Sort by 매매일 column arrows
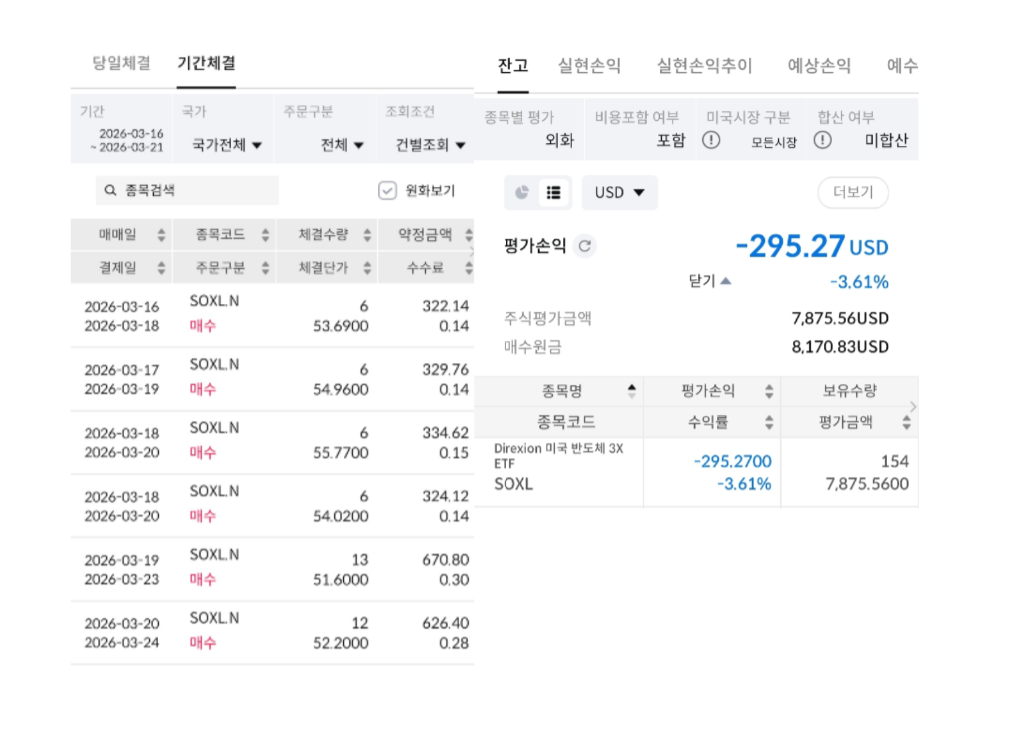This screenshot has width=1012, height=733. pos(161,235)
